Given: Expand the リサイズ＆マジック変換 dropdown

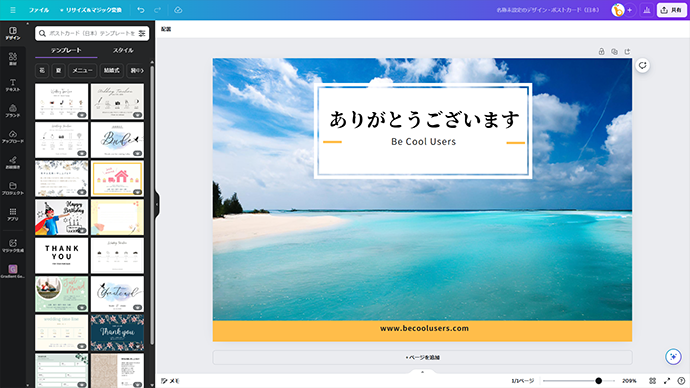Looking at the screenshot, I should [x=91, y=10].
